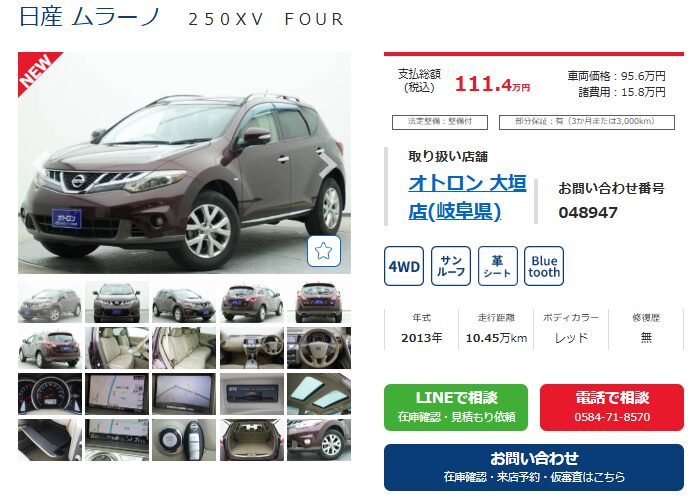This screenshot has width=695, height=504.
Task: Click the 4WD feature badge
Action: click(404, 266)
